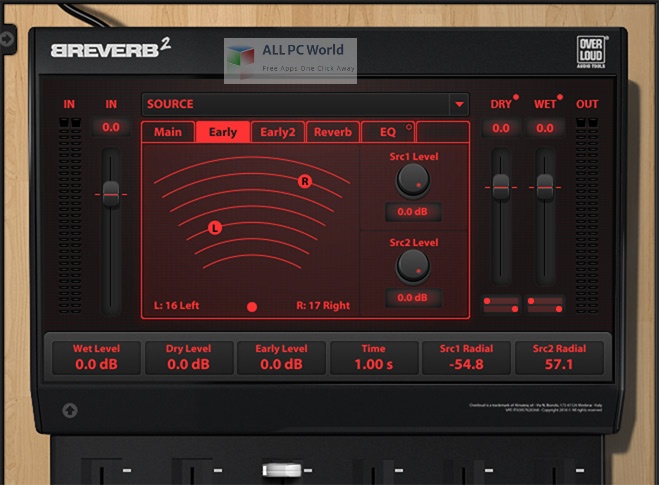Click the Overloud logo
This screenshot has width=659, height=485.
coord(591,52)
